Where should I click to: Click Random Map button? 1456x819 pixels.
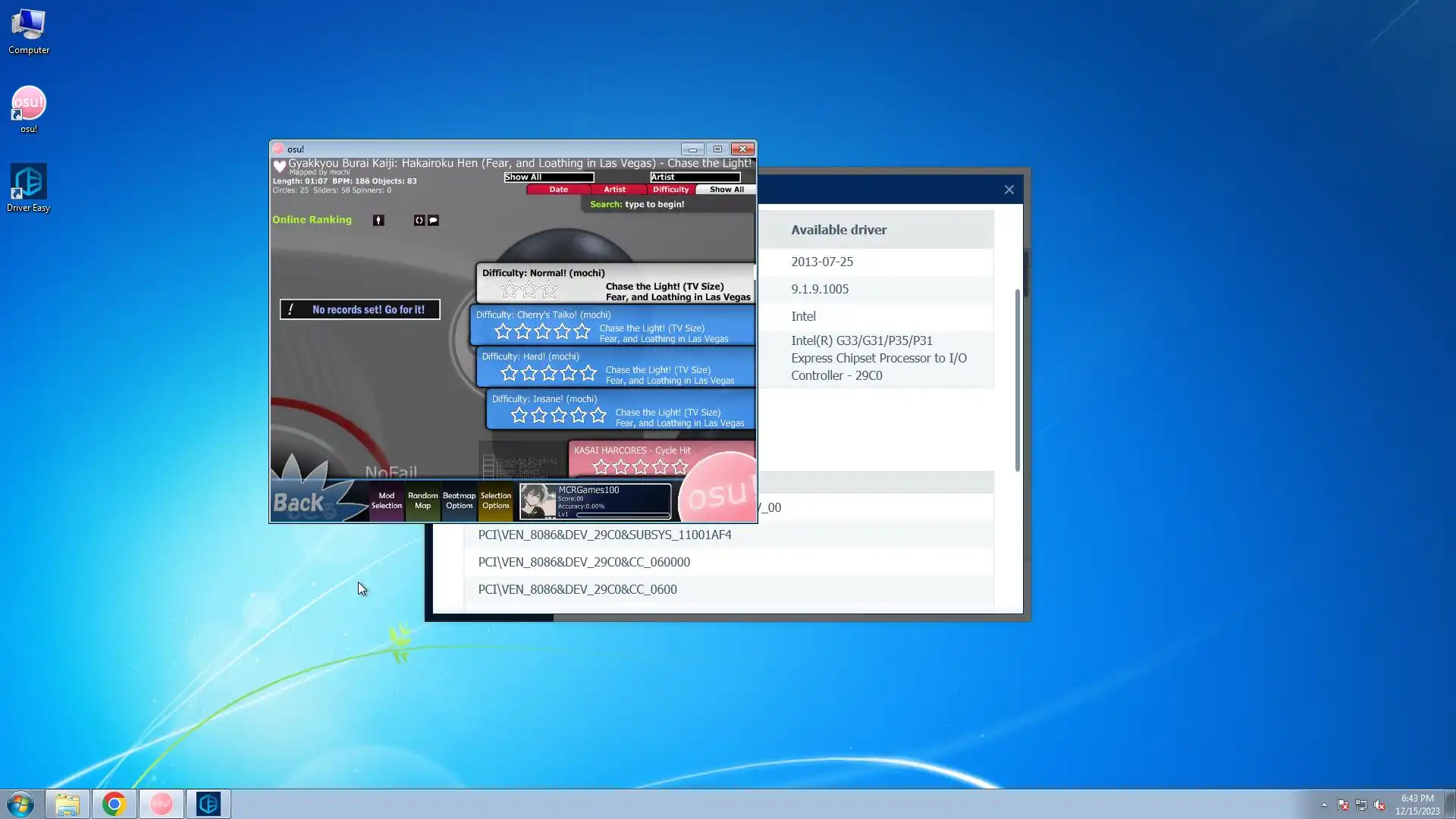(x=422, y=500)
